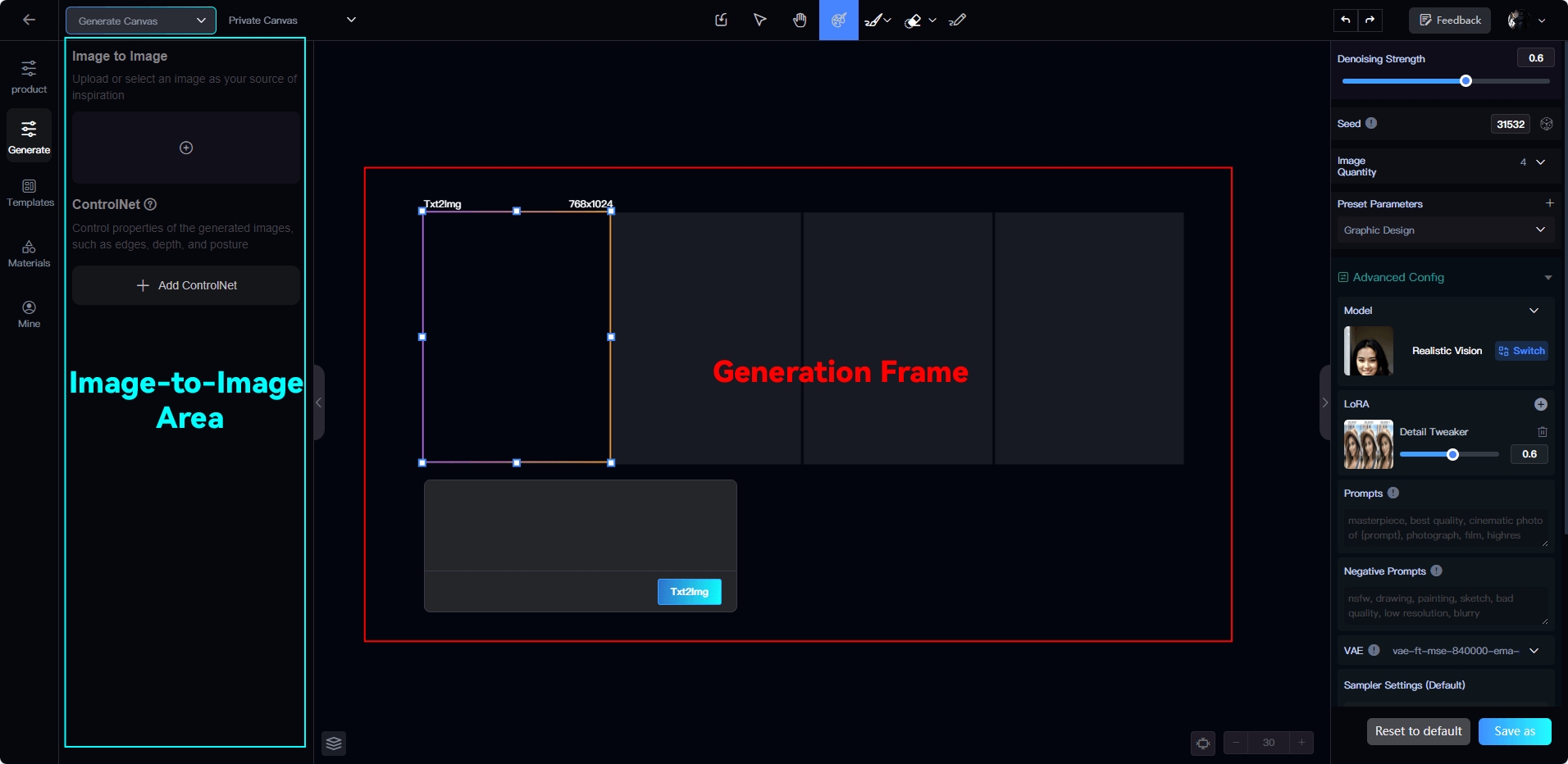
Task: Activate the hand pan tool
Action: point(800,20)
